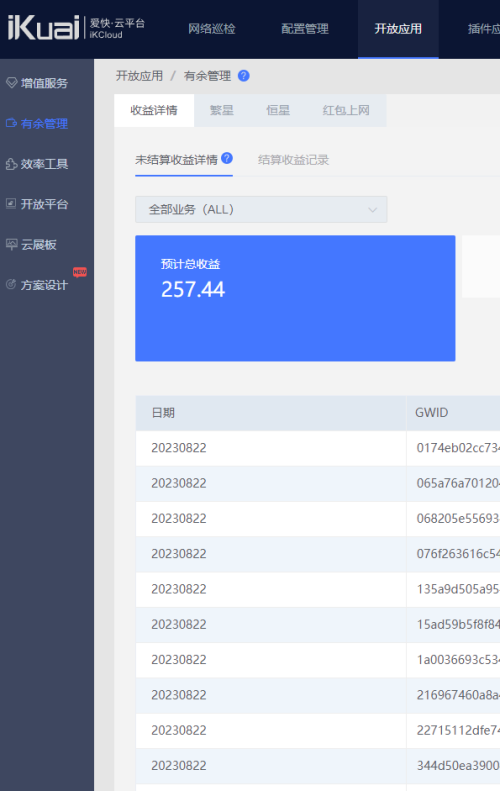Click the 方案设计 icon in sidebar

(x=11, y=285)
